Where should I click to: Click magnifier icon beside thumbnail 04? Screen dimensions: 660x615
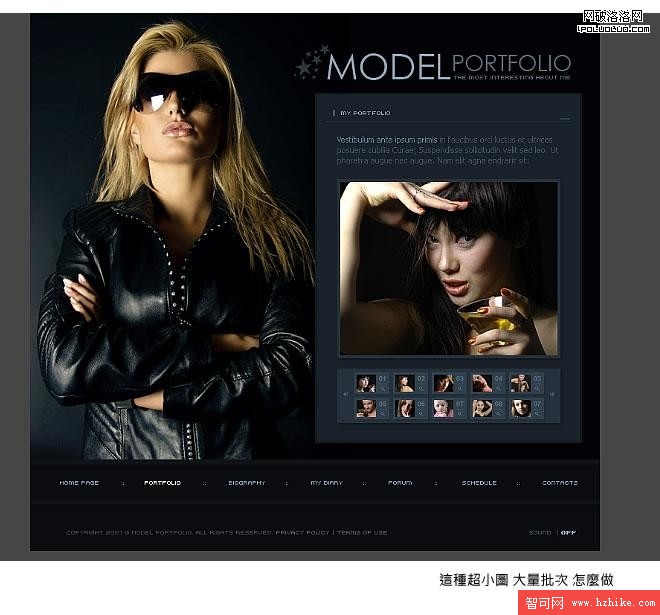(498, 387)
